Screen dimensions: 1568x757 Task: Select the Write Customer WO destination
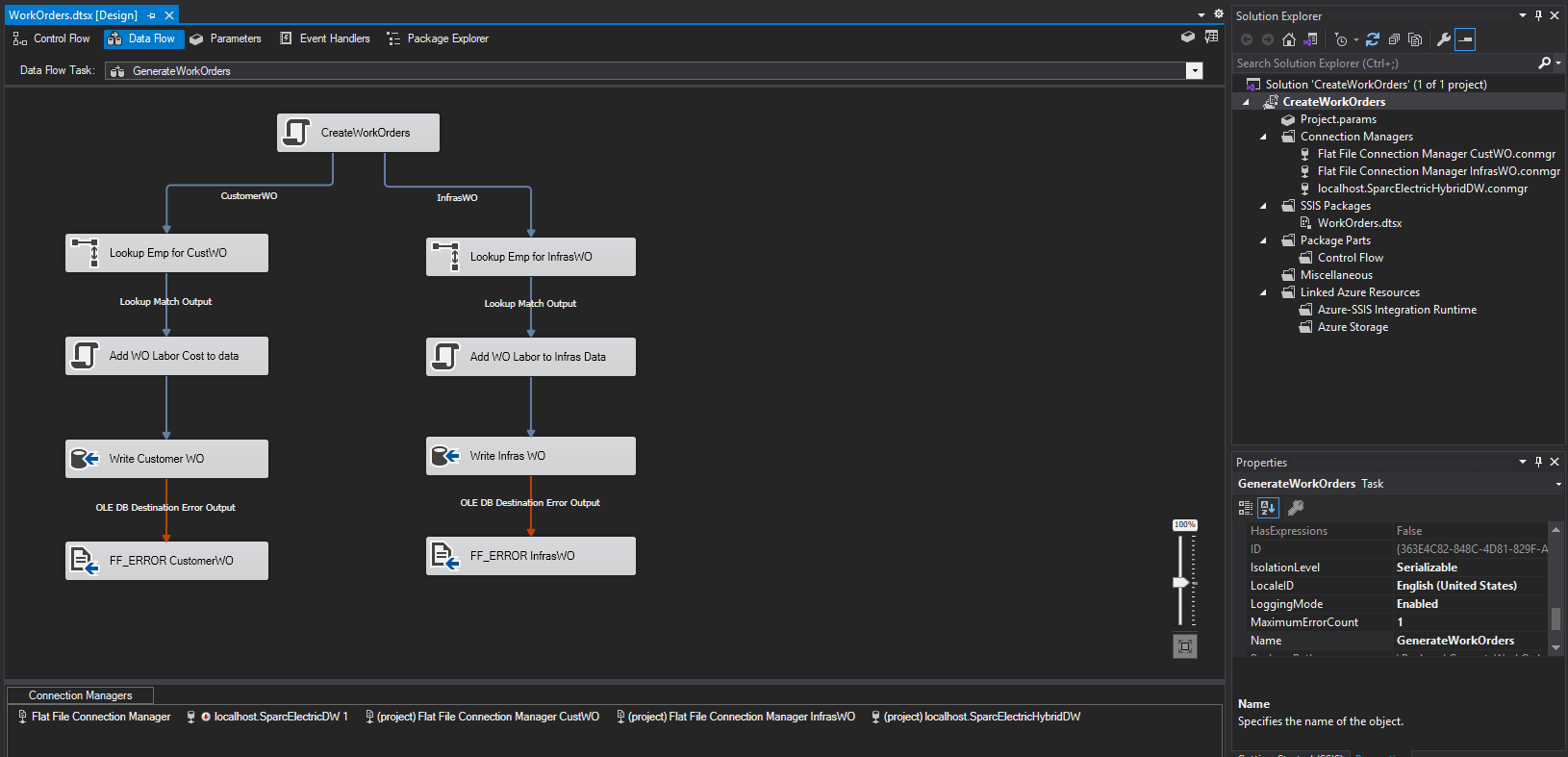[166, 459]
